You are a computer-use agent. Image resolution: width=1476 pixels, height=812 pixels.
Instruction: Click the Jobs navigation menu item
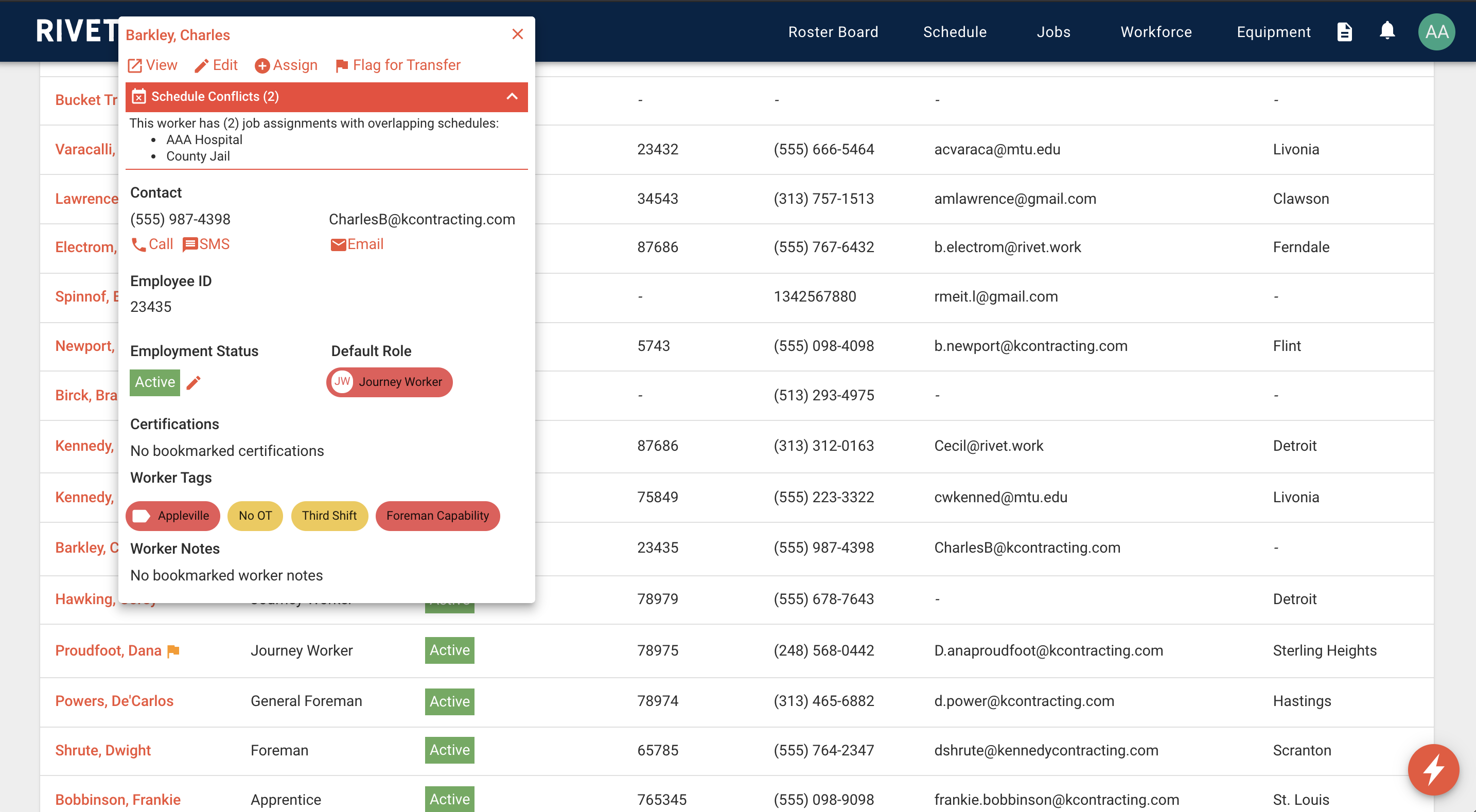[x=1053, y=32]
